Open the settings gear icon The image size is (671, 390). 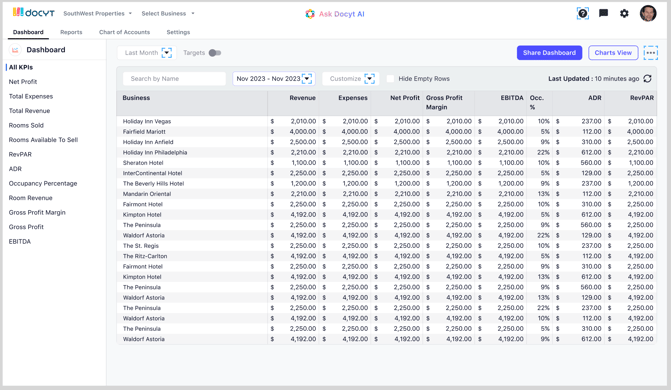point(624,14)
